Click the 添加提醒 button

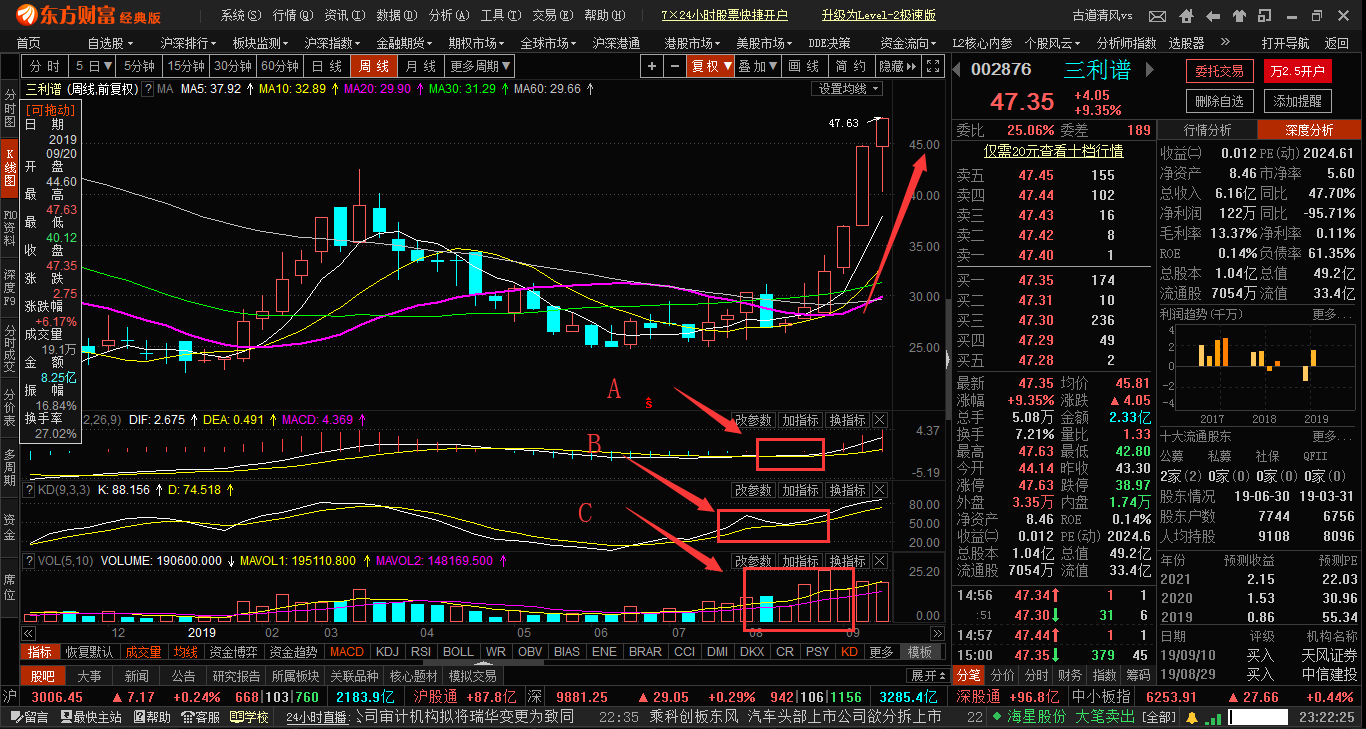(1297, 101)
